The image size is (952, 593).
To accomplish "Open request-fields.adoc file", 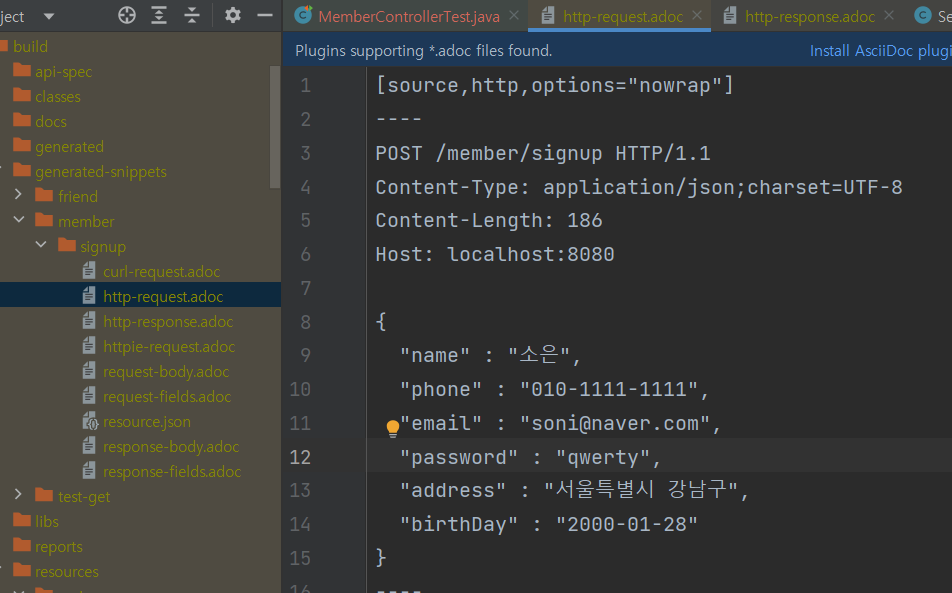I will (167, 397).
